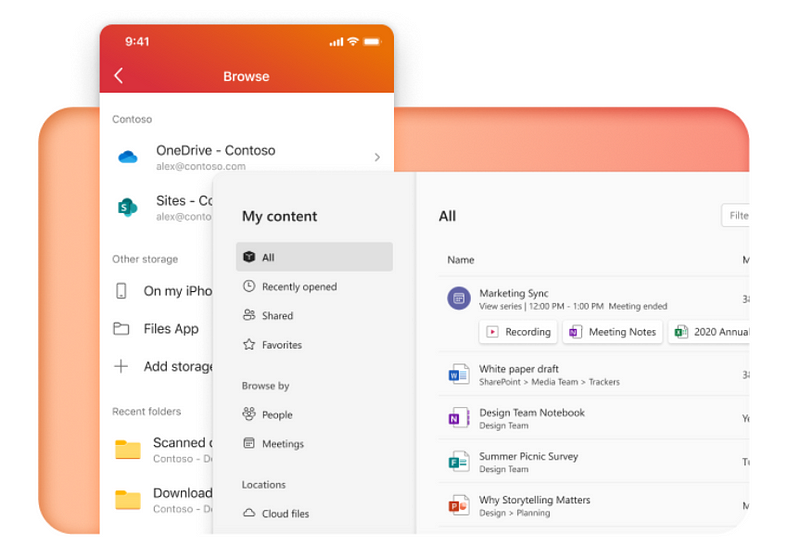Click the My content heading
This screenshot has width=800, height=559.
280,216
